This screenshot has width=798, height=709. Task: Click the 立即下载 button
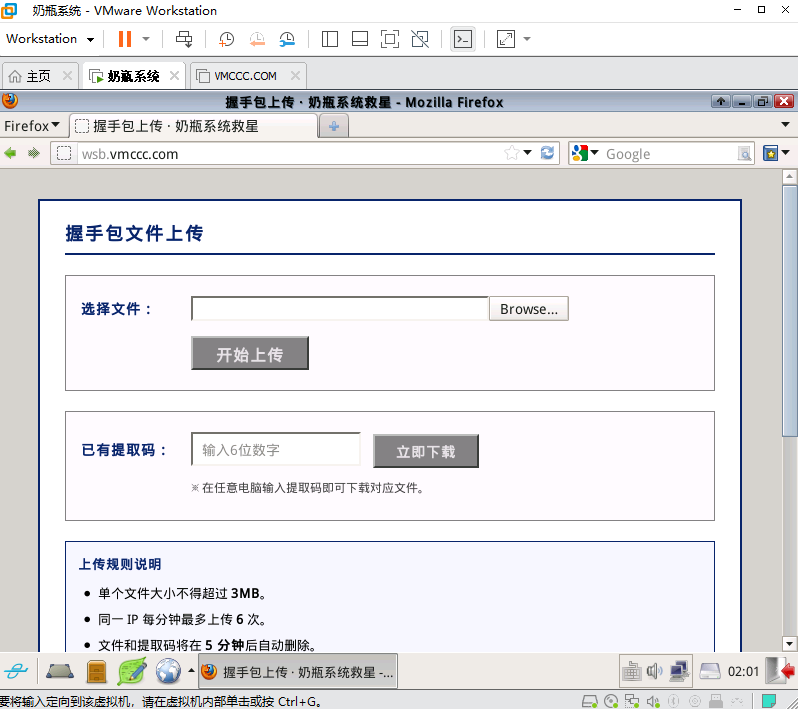(426, 451)
